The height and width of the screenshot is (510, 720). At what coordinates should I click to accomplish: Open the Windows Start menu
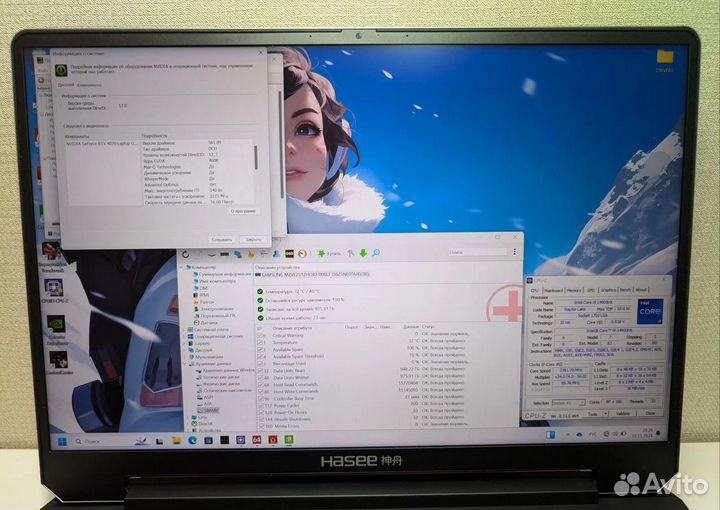pos(62,442)
